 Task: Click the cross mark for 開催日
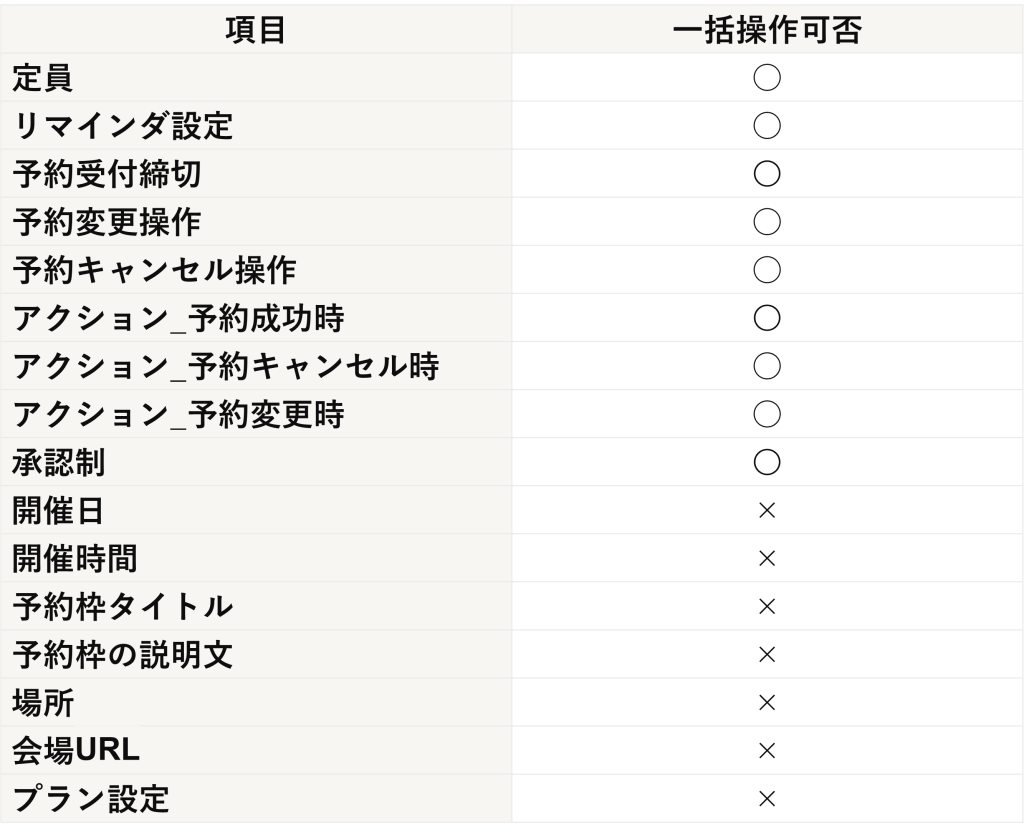pos(767,511)
